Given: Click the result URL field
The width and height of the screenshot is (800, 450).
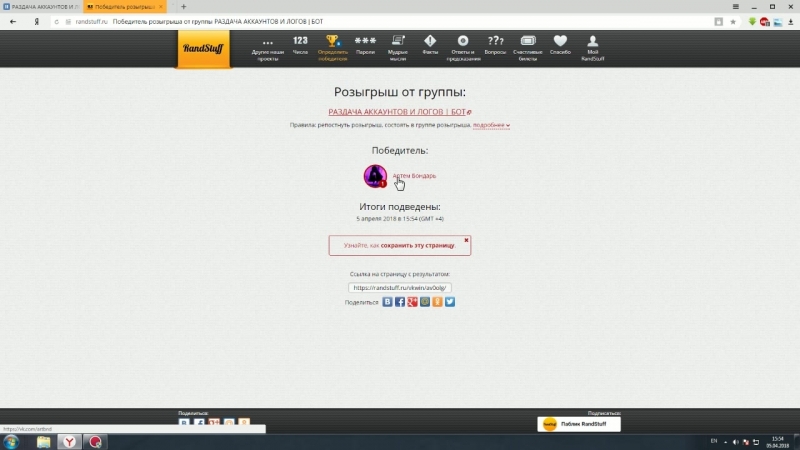Looking at the screenshot, I should click(x=399, y=288).
